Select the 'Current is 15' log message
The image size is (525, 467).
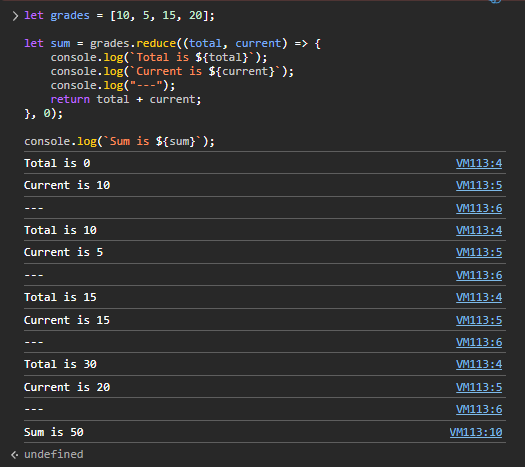(x=67, y=320)
